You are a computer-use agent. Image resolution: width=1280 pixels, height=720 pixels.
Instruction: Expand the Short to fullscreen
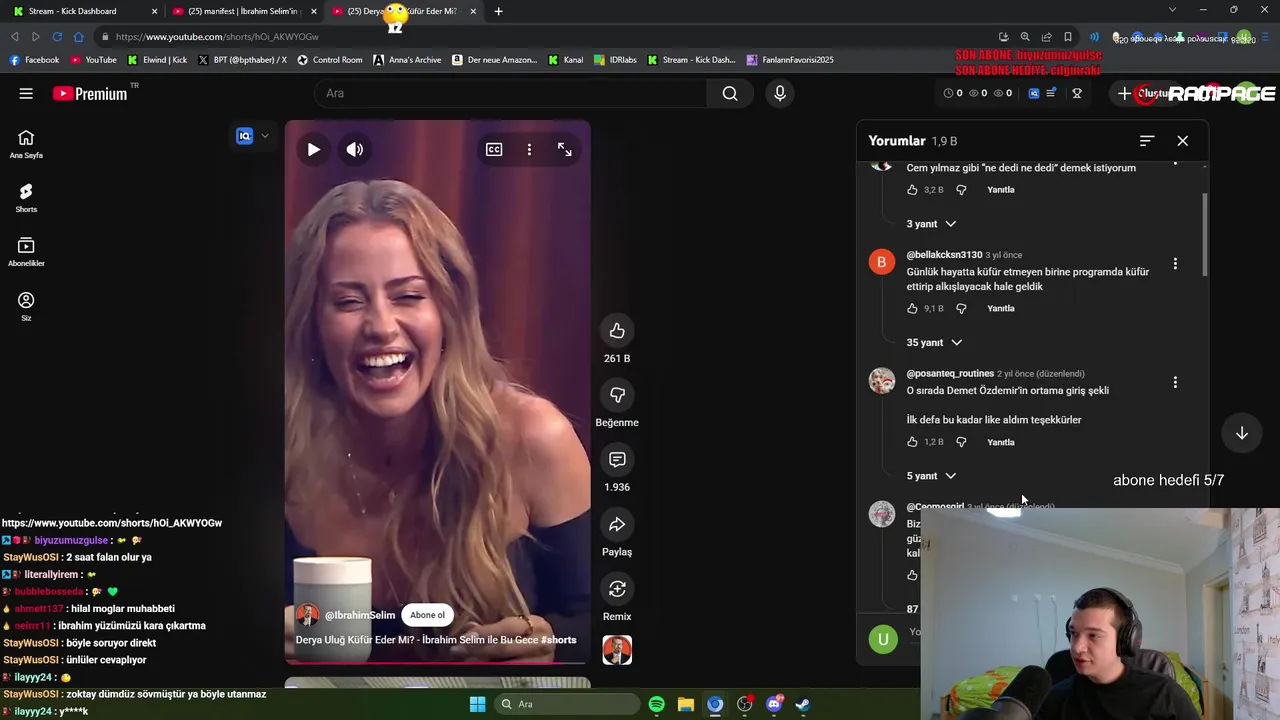(565, 149)
